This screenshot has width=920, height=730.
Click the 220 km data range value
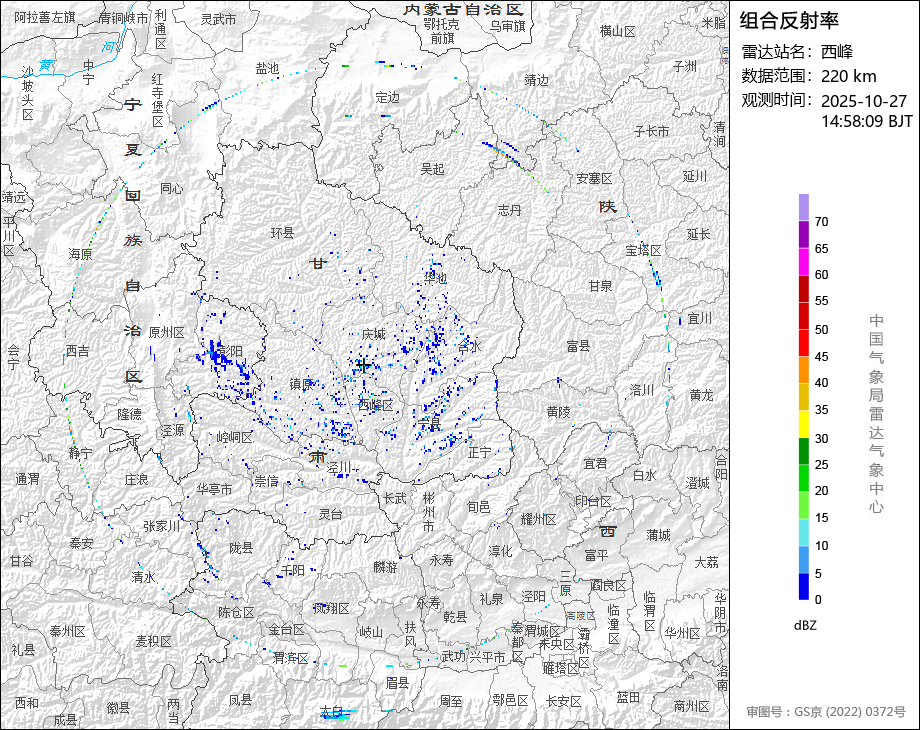(849, 76)
